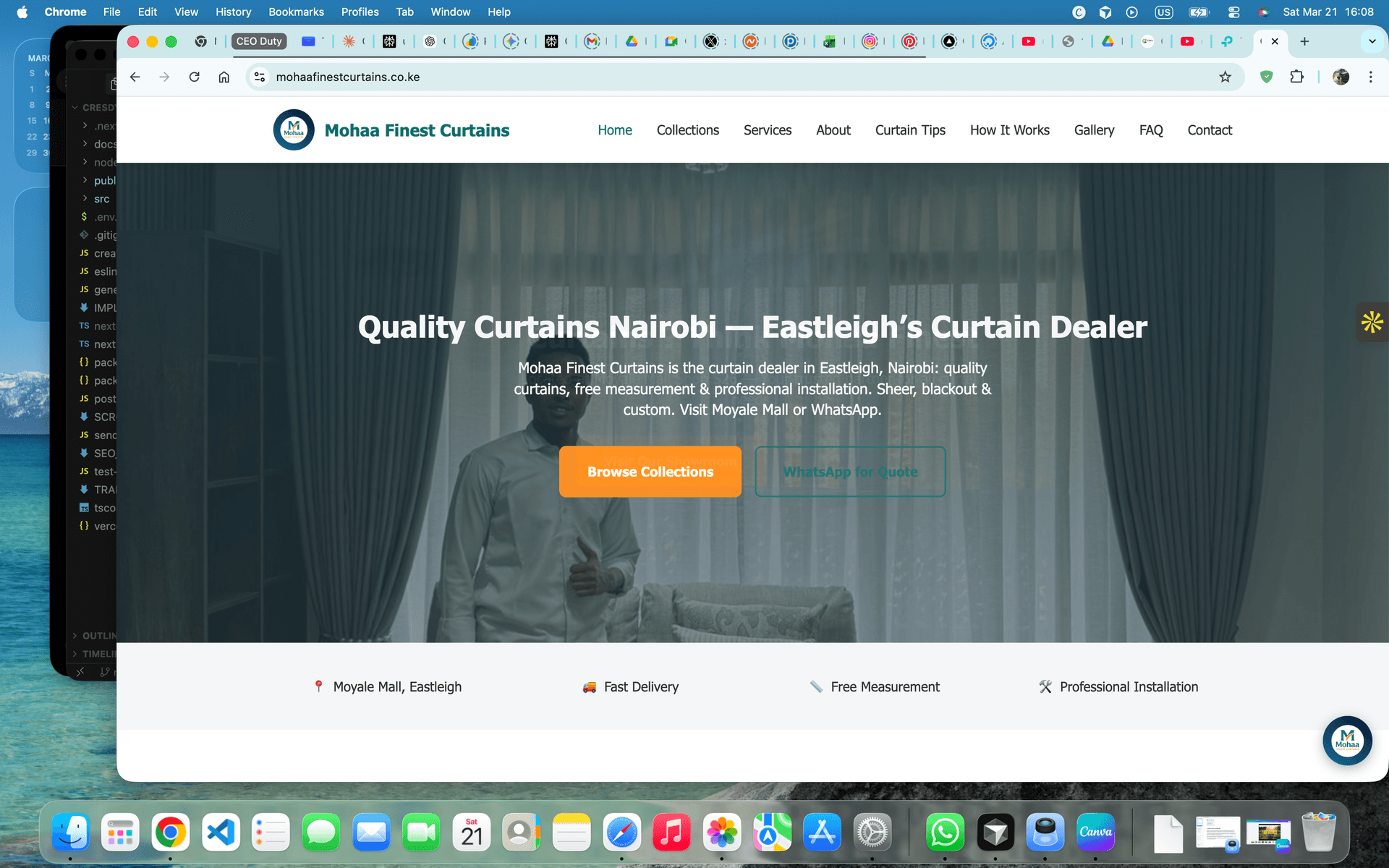Click the Browse Collections button
This screenshot has width=1389, height=868.
(x=650, y=472)
